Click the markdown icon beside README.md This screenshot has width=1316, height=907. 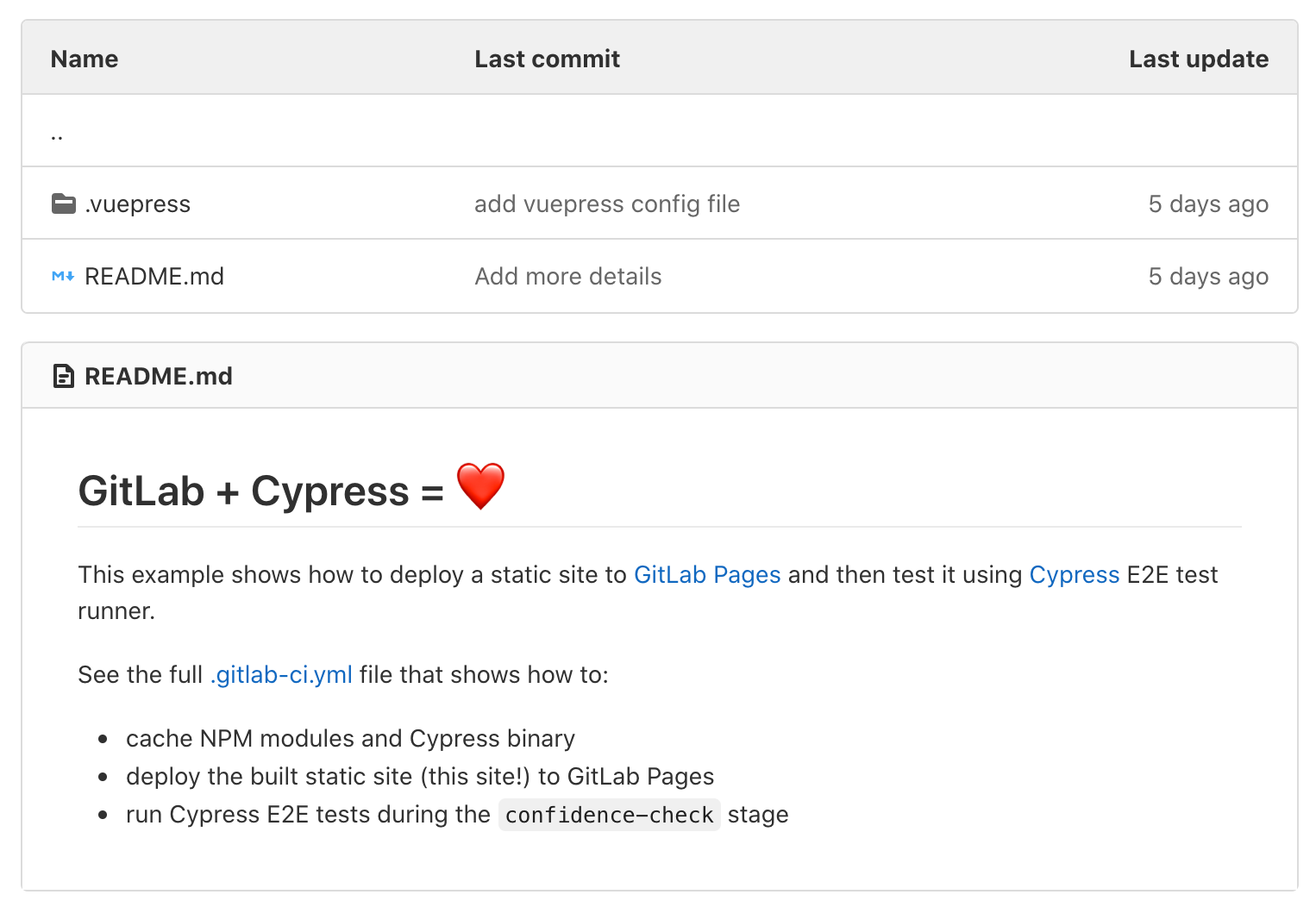[x=63, y=277]
